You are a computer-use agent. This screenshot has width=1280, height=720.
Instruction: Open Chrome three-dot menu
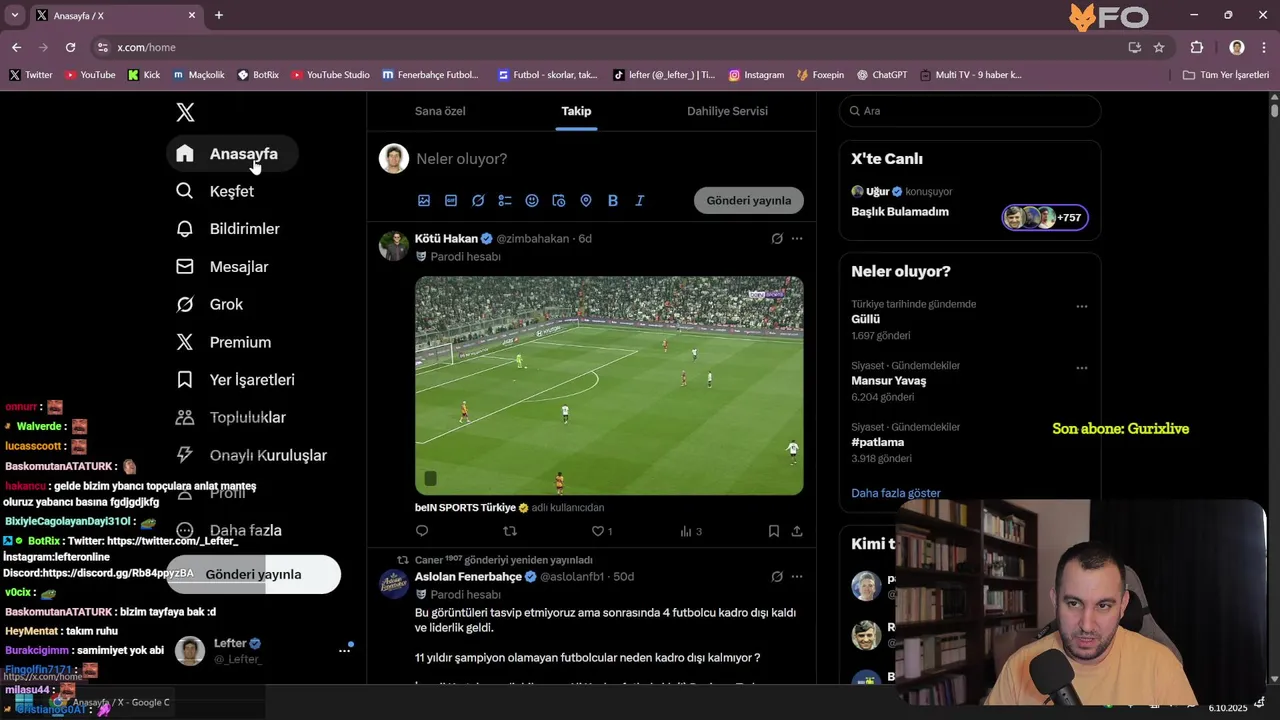click(x=1264, y=47)
